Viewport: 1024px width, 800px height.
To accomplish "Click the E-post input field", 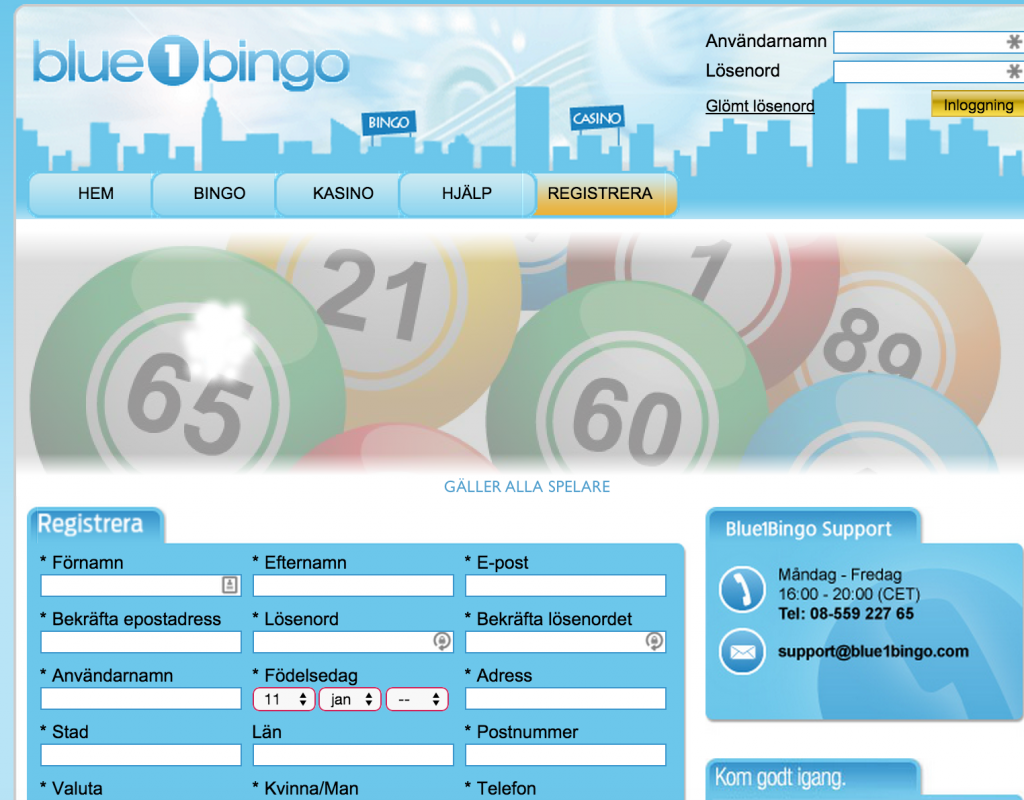I will click(565, 585).
